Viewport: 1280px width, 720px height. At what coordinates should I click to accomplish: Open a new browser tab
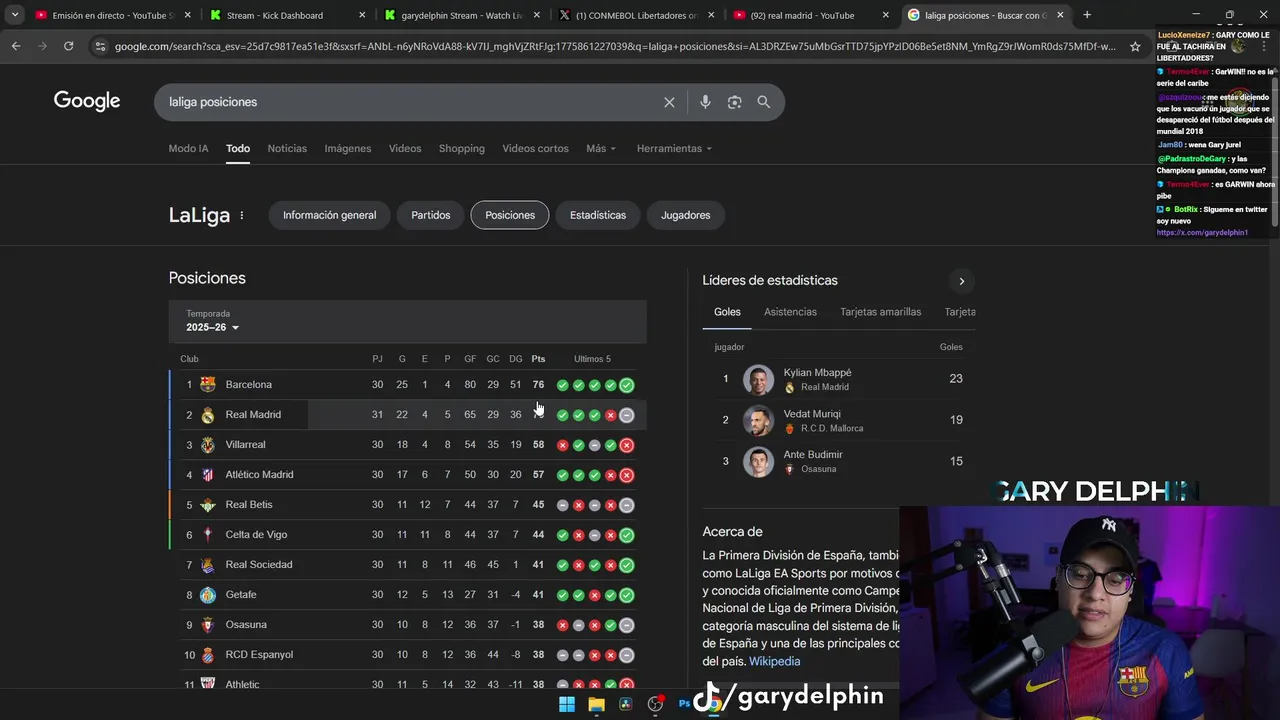1087,15
